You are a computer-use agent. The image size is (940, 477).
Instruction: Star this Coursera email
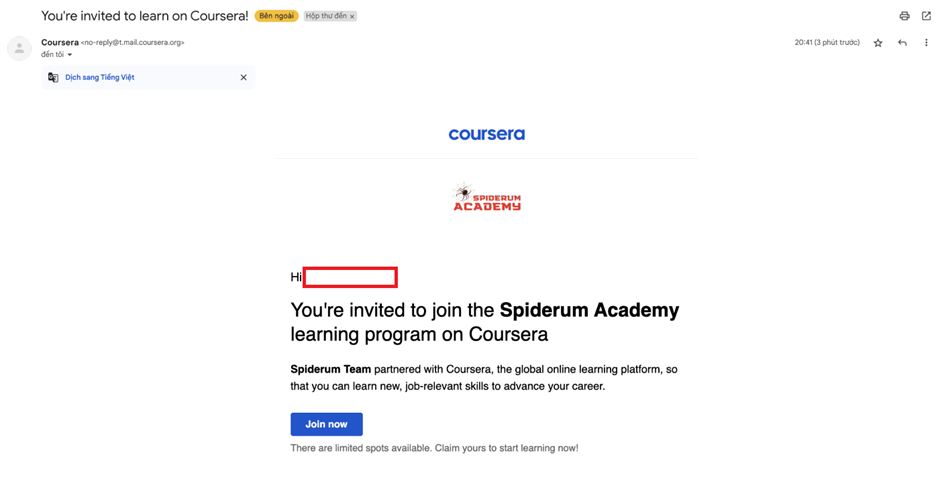point(878,43)
